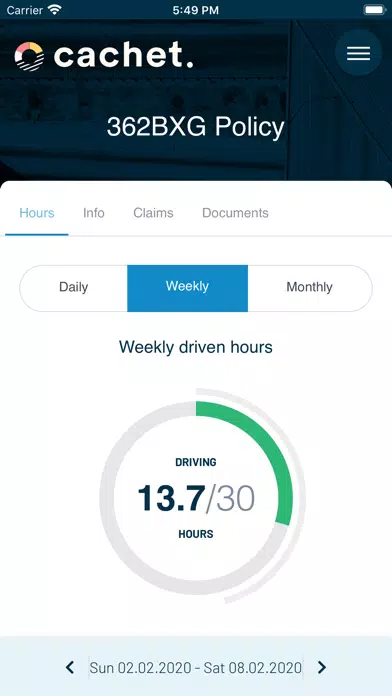Open the Claims tab
392x696 pixels.
[153, 213]
